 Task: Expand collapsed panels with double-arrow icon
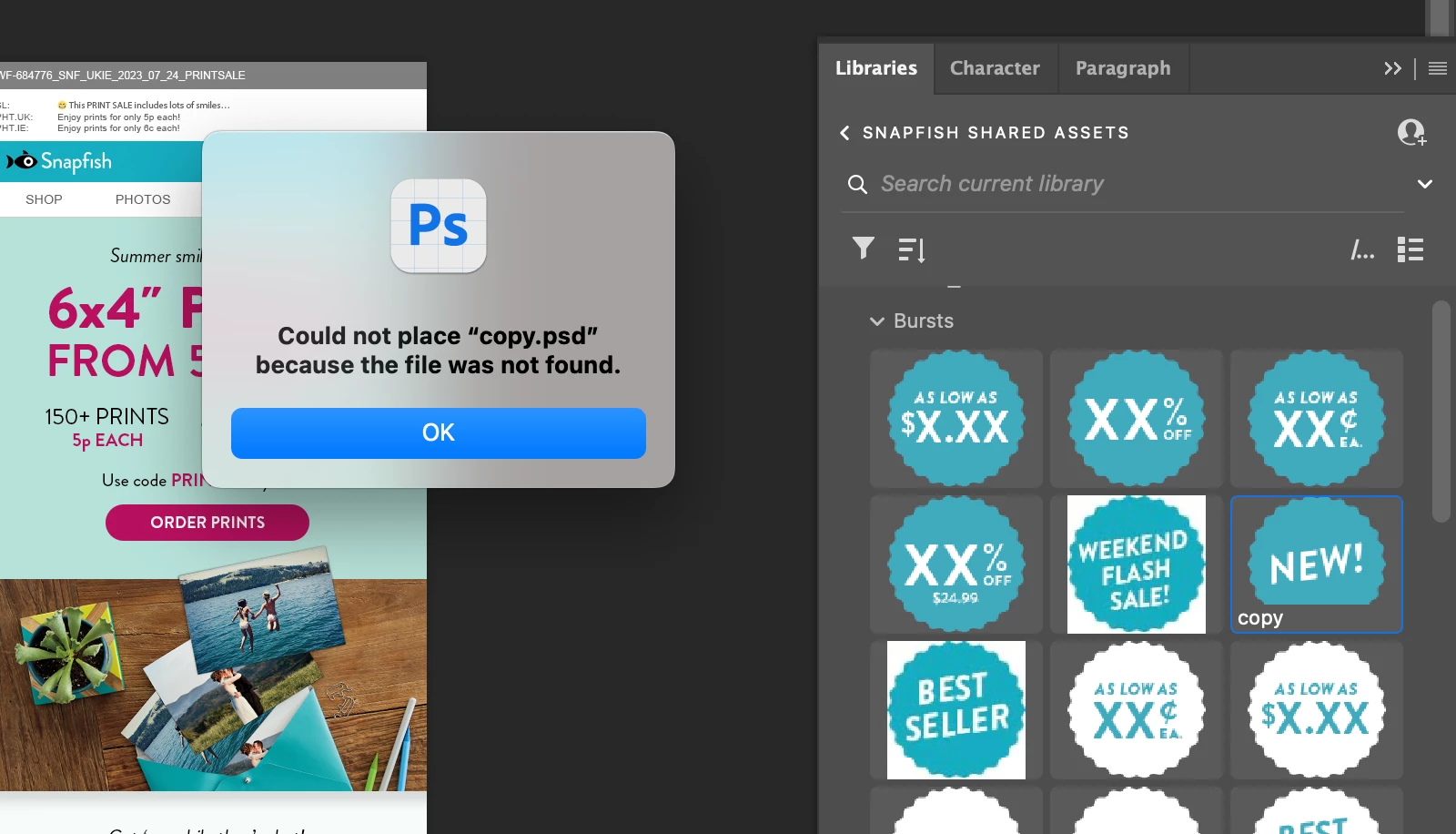pyautogui.click(x=1392, y=68)
